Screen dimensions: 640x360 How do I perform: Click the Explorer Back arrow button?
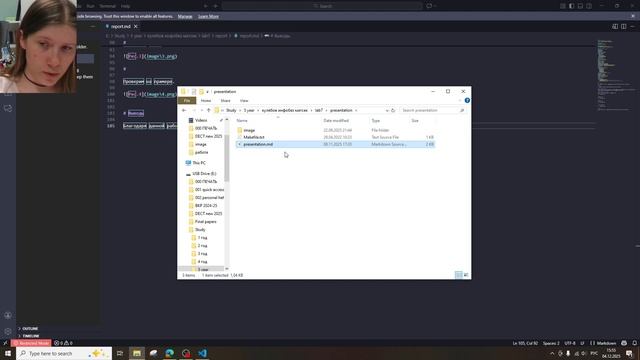184,110
